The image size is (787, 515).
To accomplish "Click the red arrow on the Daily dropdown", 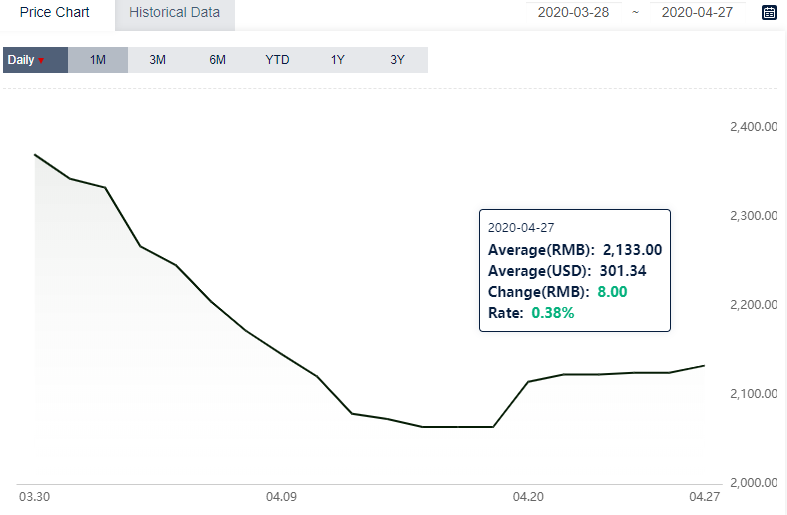I will click(41, 61).
